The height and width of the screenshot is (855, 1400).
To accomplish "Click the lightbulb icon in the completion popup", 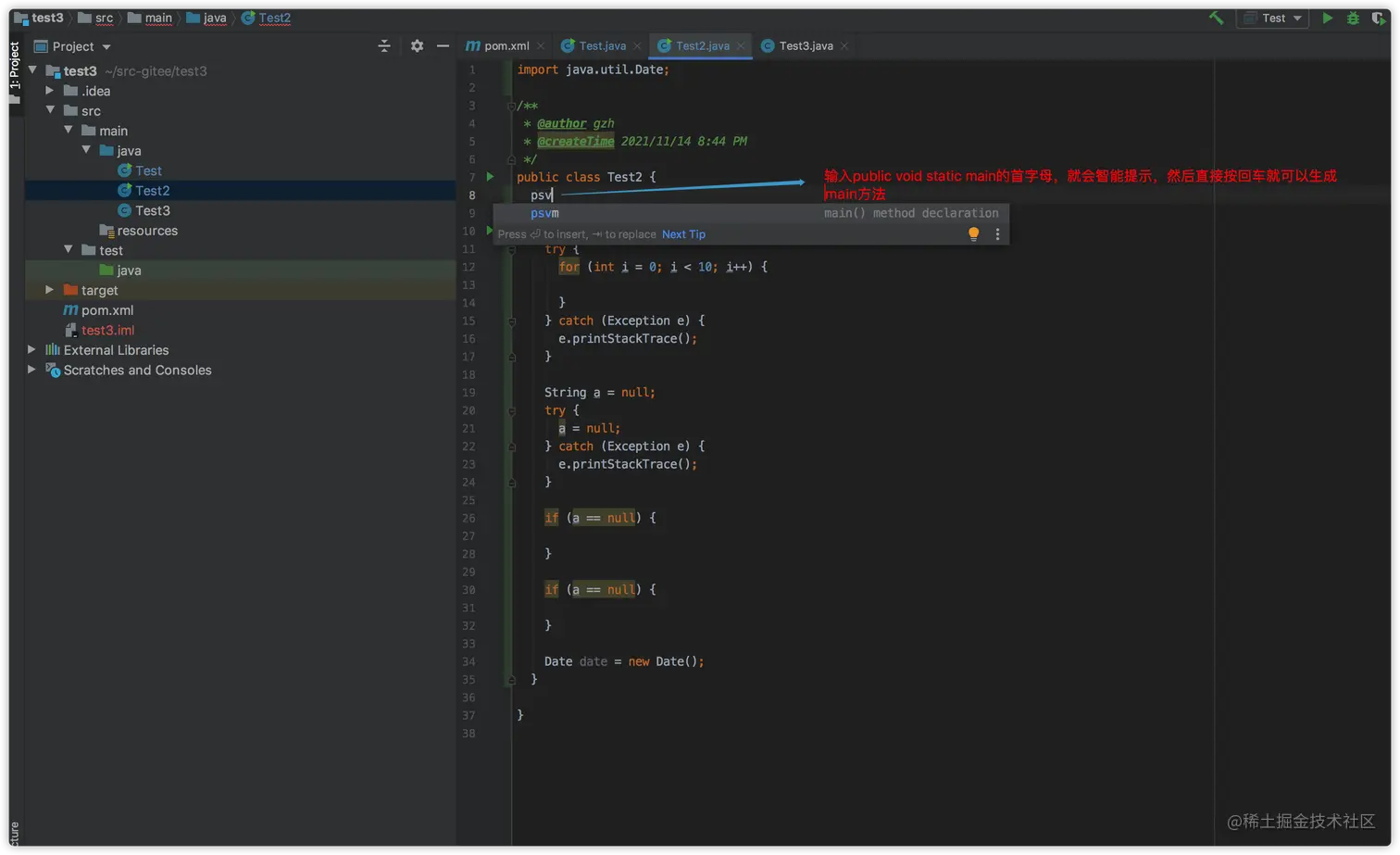I will 973,234.
